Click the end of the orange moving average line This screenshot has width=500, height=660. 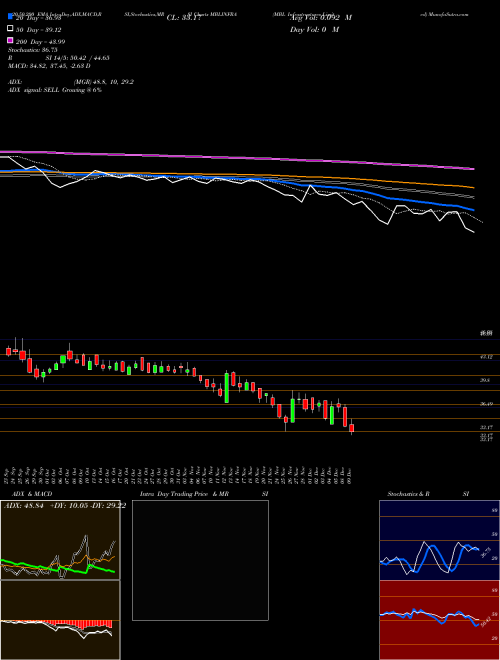click(x=474, y=187)
